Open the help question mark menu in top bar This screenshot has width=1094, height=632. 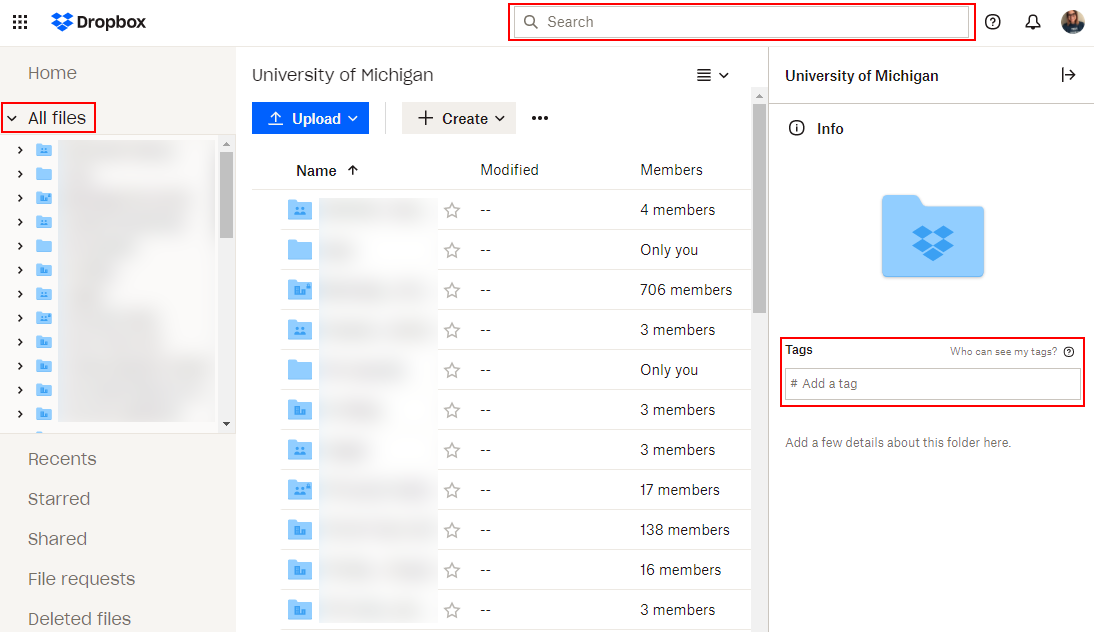992,22
